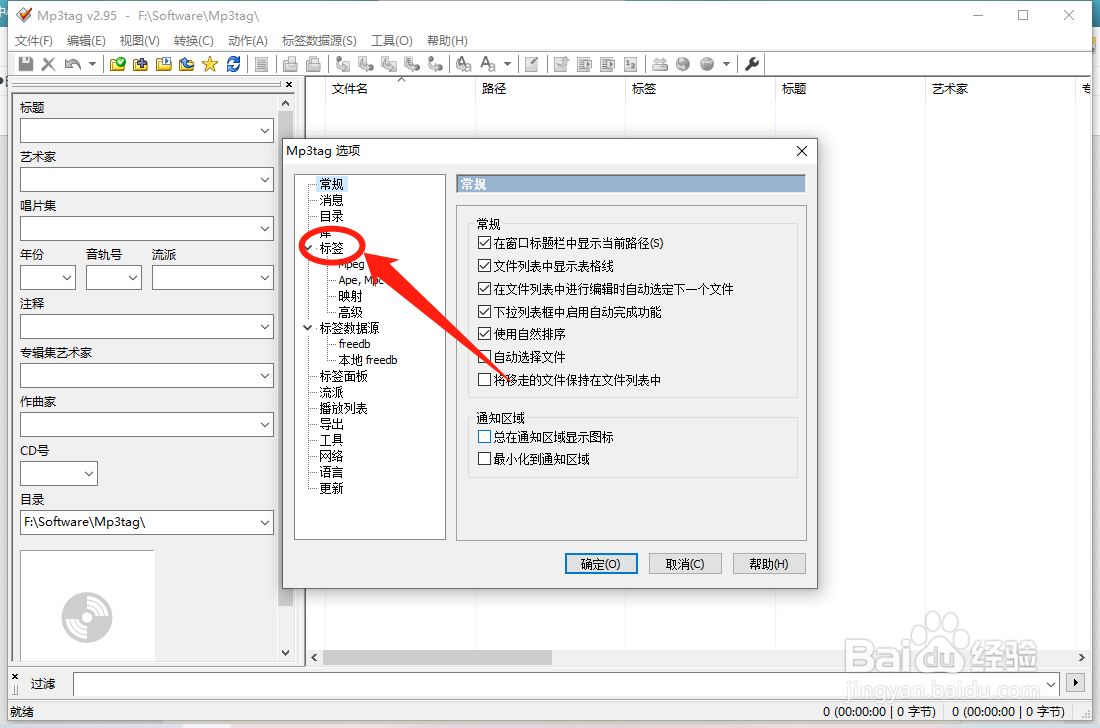Click the Favorites star icon
This screenshot has width=1100, height=728.
210,64
